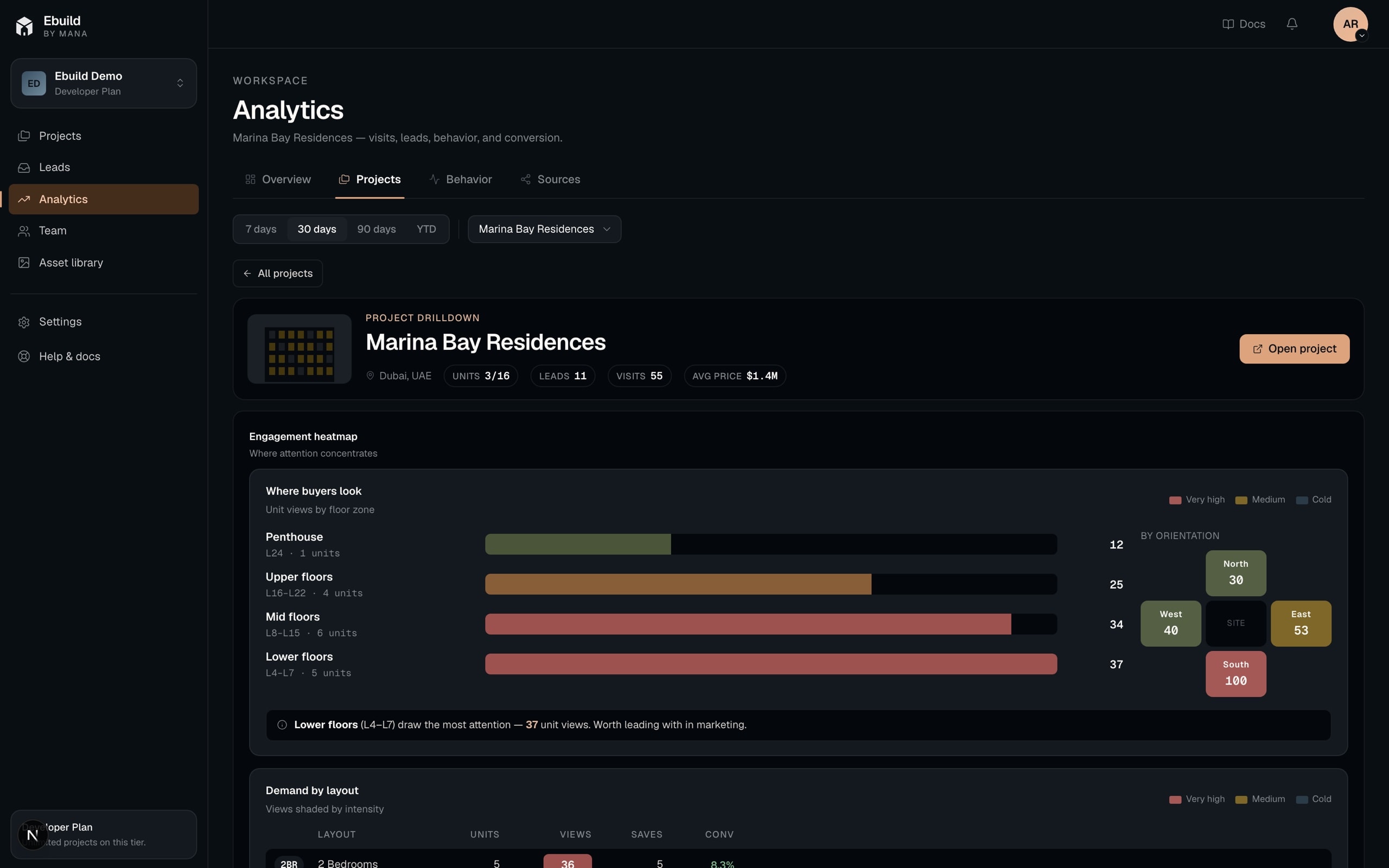This screenshot has height=868, width=1389.
Task: Expand the Ebuild Demo workspace switcher
Action: 104,83
